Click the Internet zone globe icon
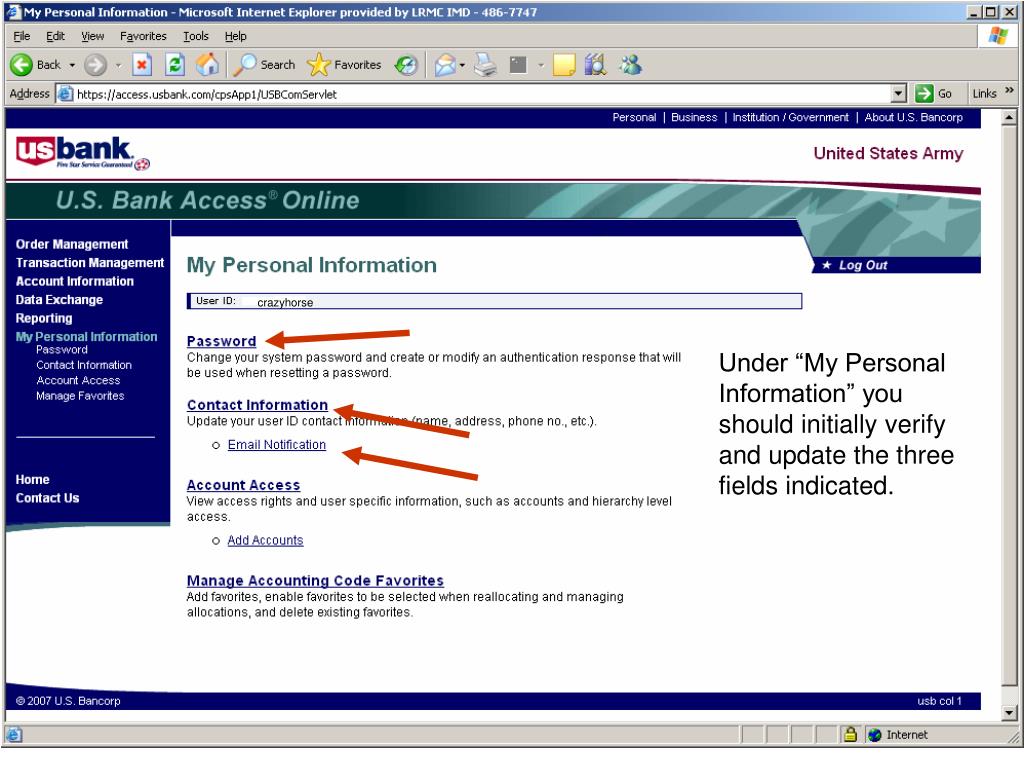Screen dimensions: 1024x768 tap(874, 735)
